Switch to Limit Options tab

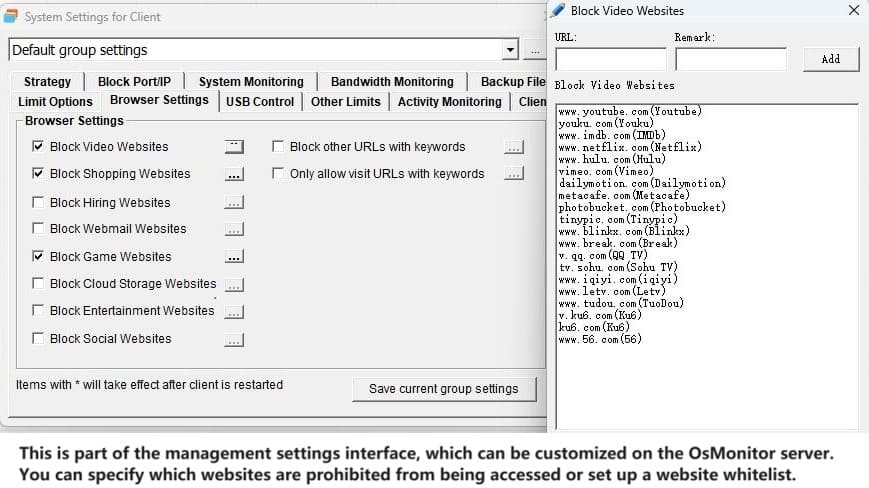point(55,102)
